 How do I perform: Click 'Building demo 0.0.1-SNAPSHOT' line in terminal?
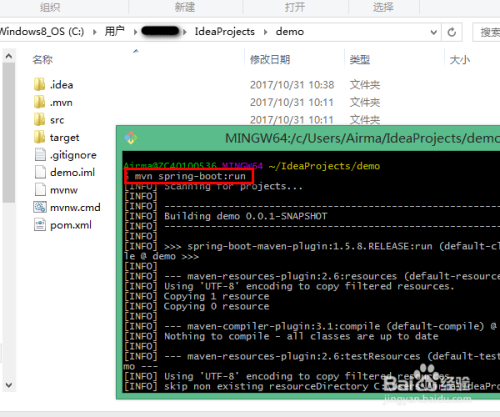click(x=246, y=216)
